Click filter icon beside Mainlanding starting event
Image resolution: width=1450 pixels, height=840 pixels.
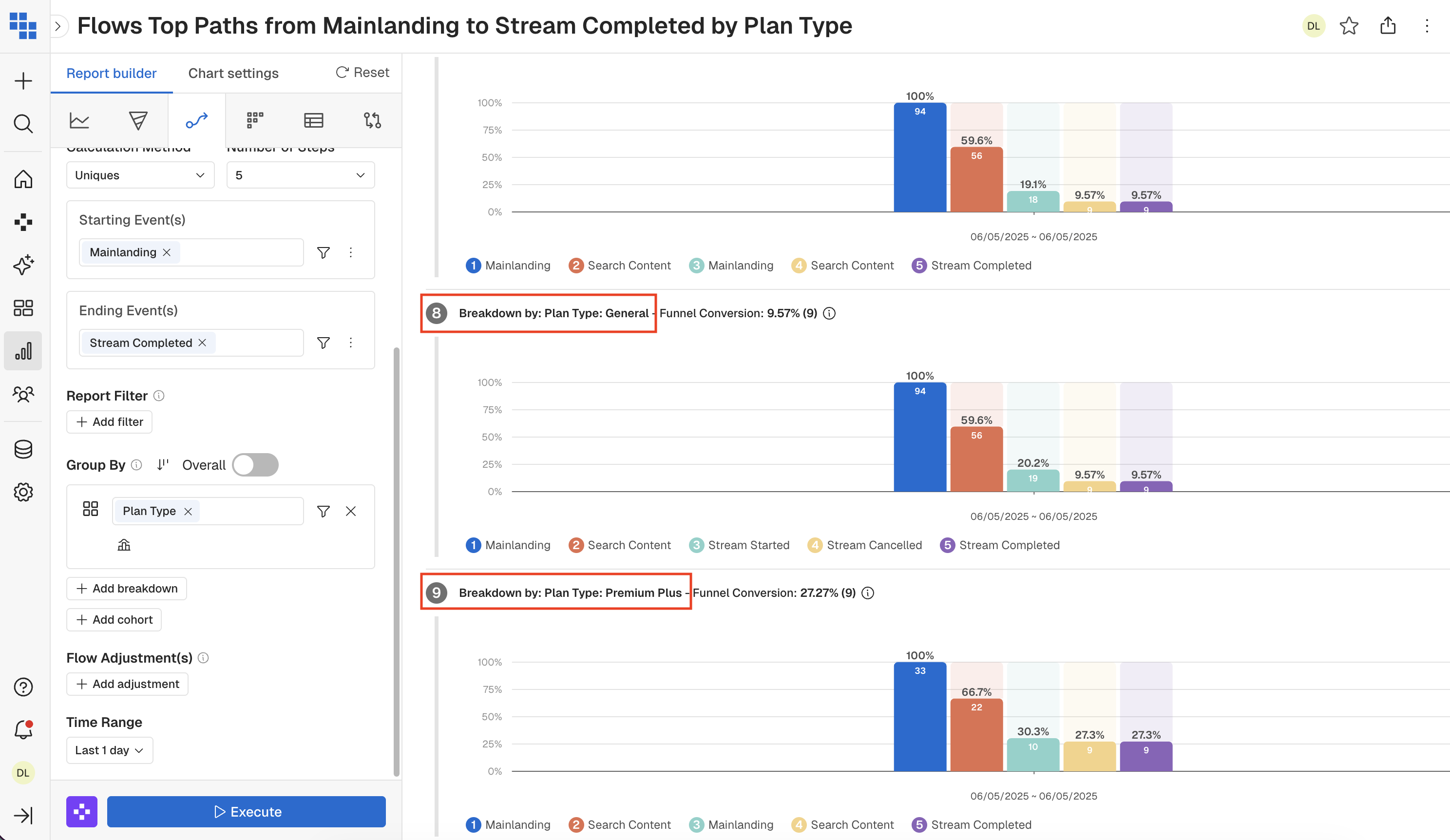tap(324, 252)
